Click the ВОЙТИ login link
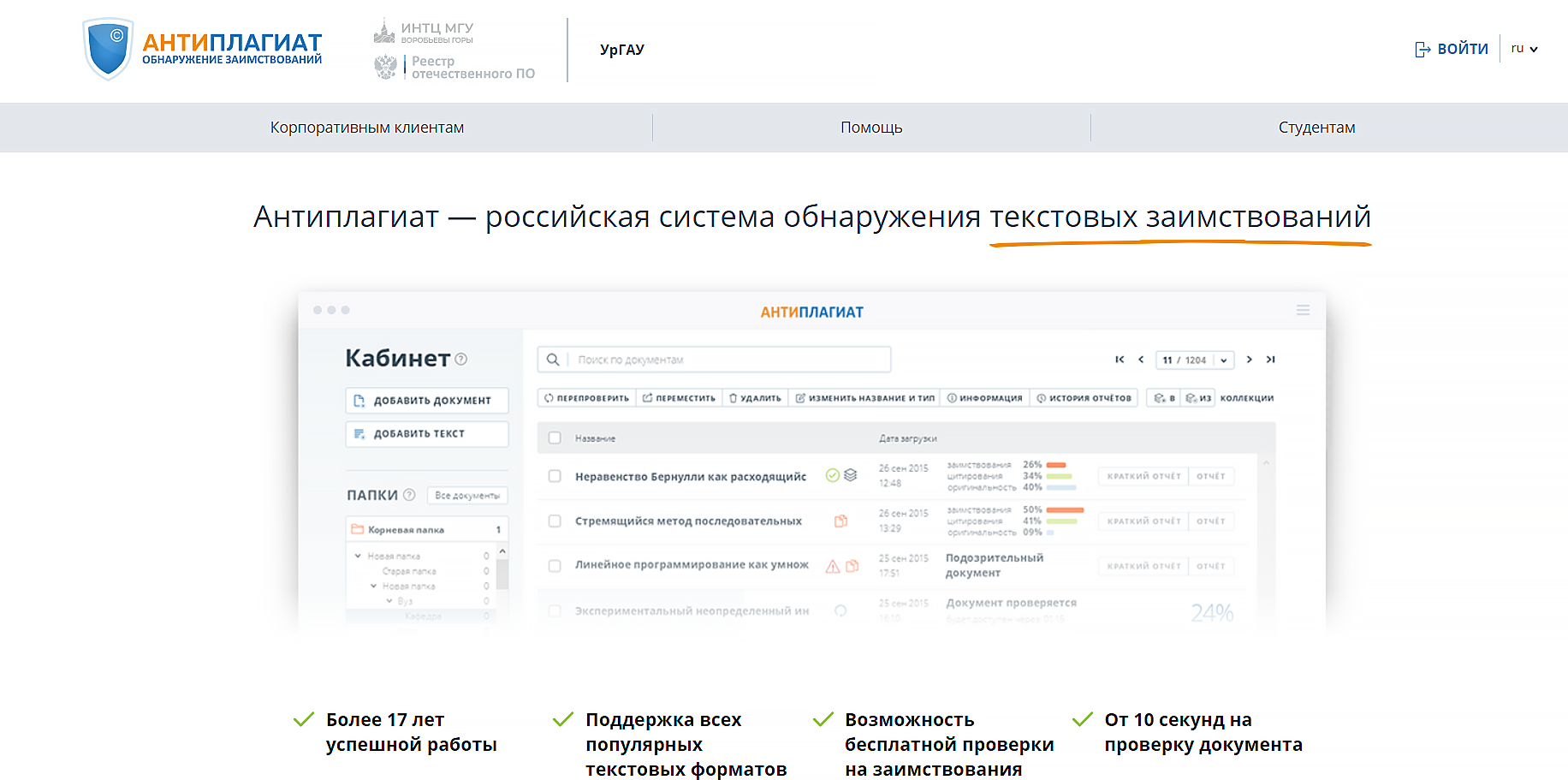This screenshot has height=780, width=1568. click(x=1463, y=49)
